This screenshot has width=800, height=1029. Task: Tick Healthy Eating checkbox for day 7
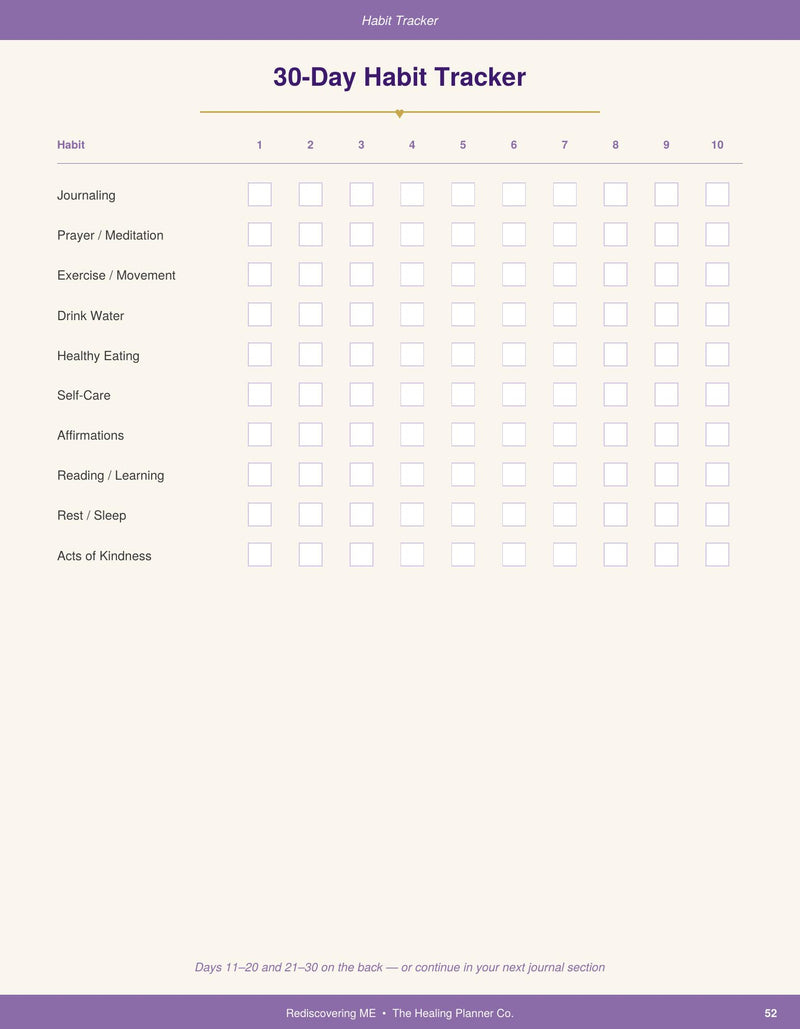pos(565,355)
